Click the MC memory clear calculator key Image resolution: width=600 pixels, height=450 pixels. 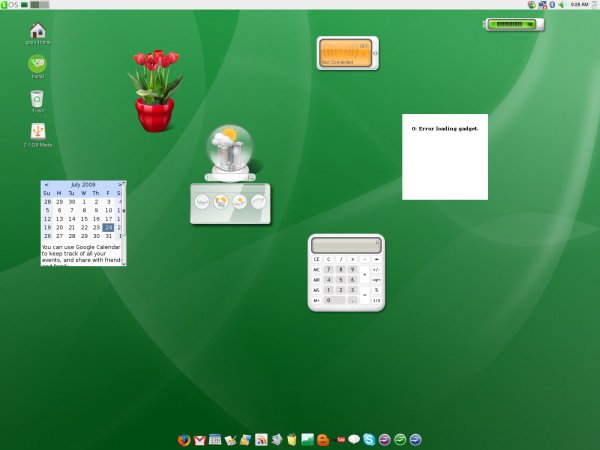(x=316, y=269)
